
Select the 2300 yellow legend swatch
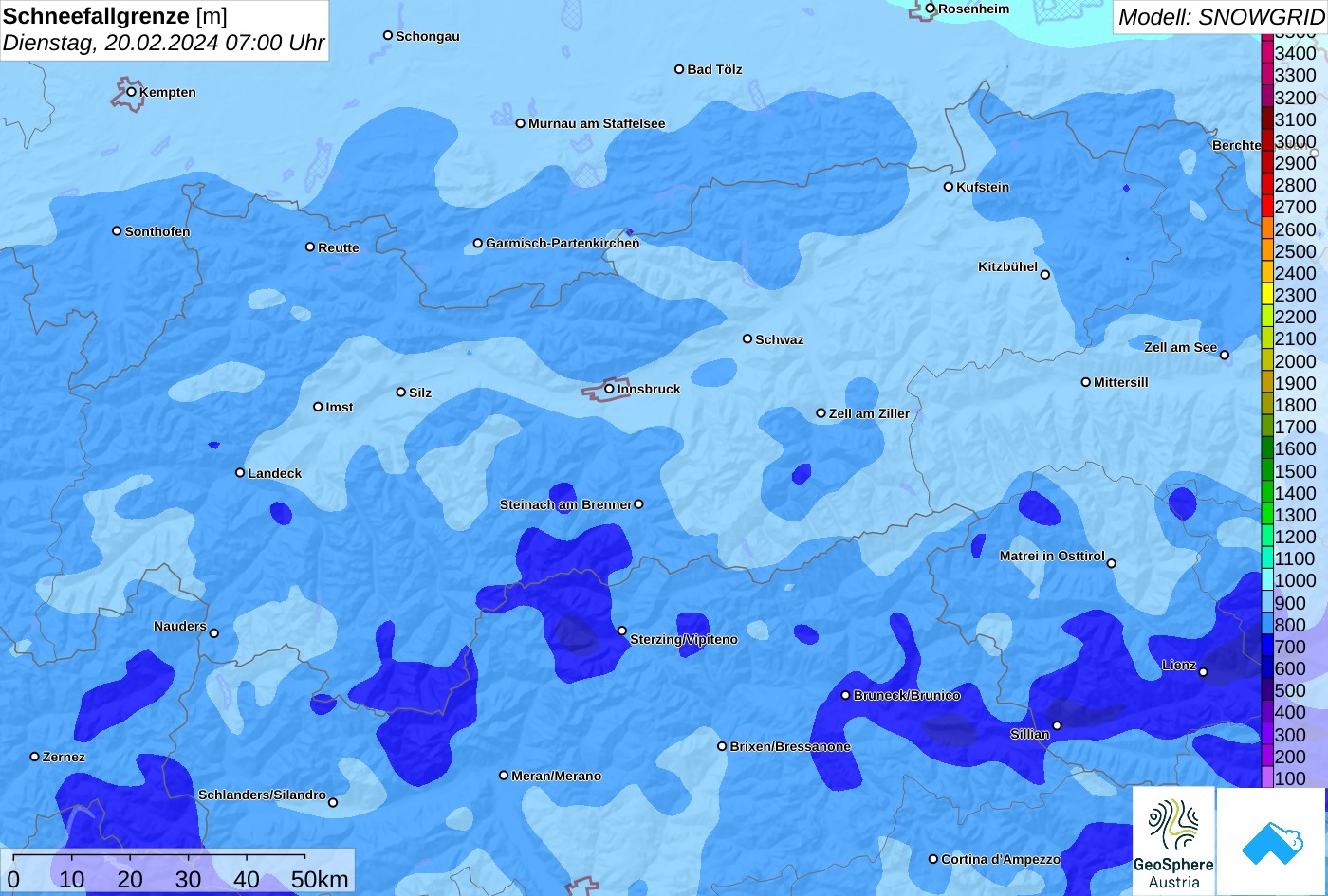1266,295
